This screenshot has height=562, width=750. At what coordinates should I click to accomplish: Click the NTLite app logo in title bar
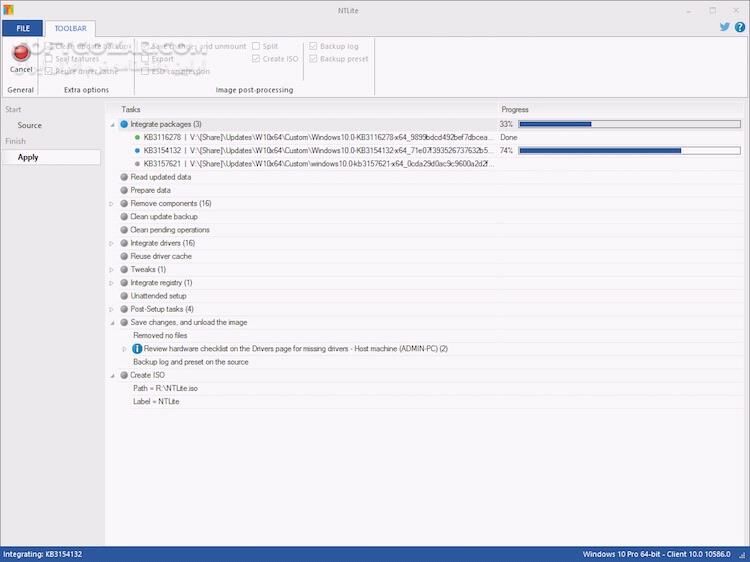click(8, 9)
